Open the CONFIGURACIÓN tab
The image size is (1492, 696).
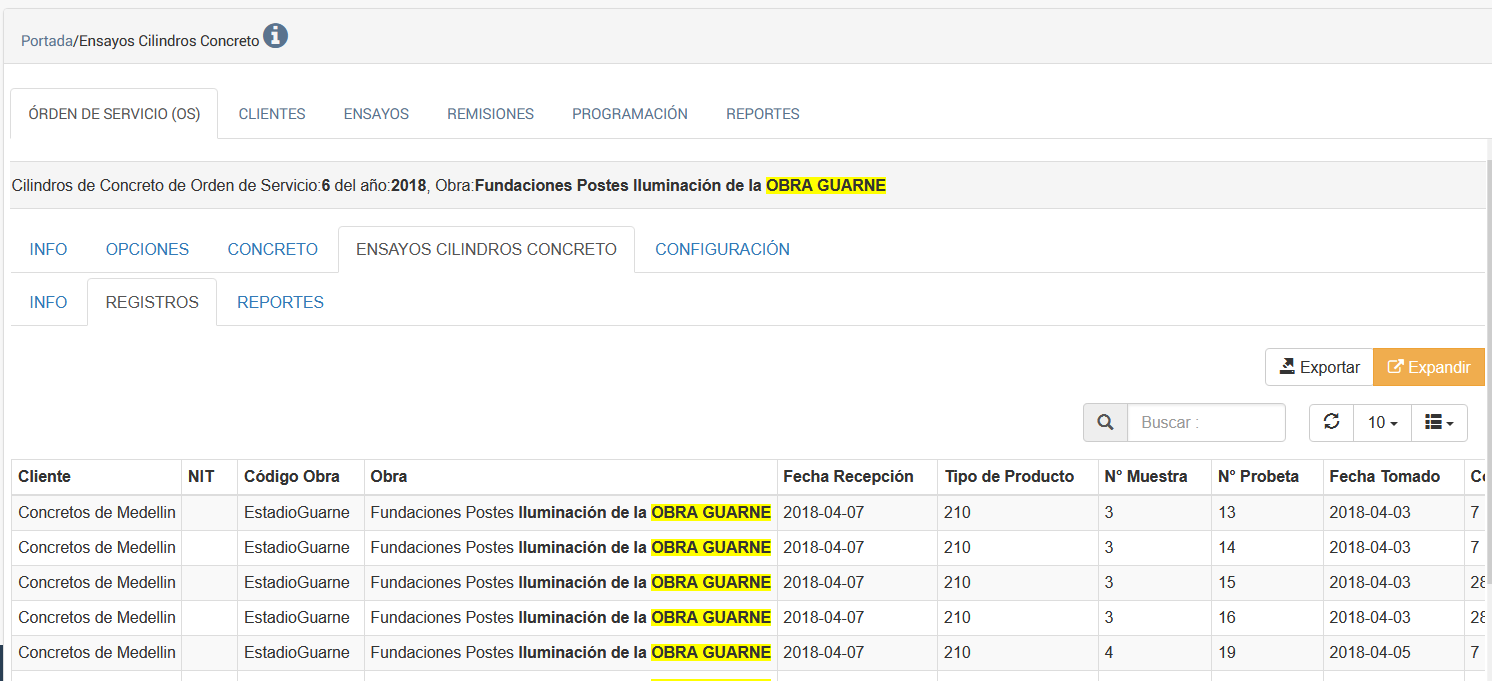click(x=722, y=249)
